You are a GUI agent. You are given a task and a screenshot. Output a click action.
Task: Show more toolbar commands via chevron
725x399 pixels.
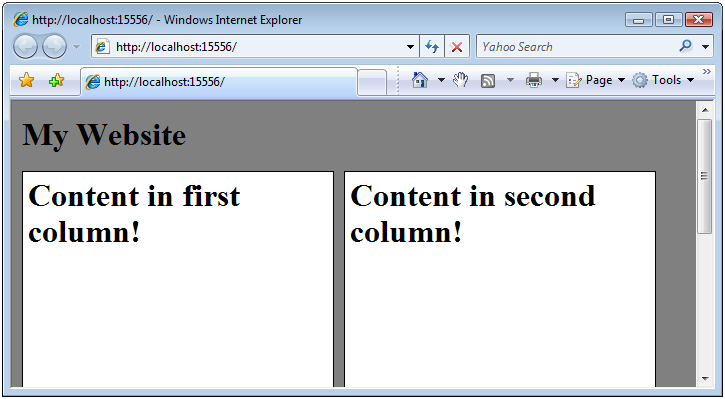tap(706, 71)
